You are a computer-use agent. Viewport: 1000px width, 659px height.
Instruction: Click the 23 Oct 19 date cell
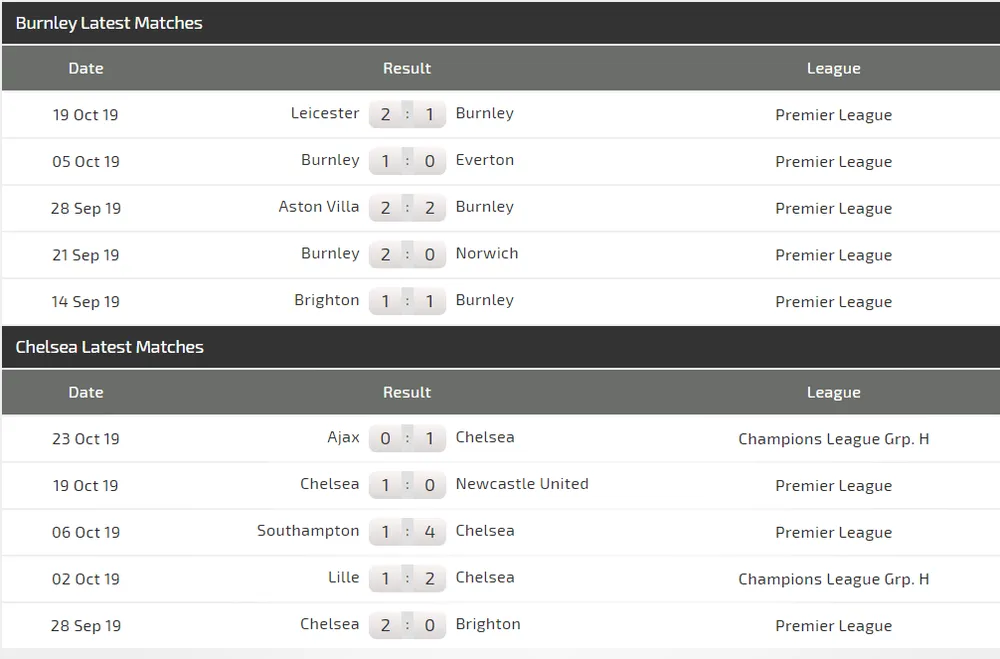click(85, 439)
